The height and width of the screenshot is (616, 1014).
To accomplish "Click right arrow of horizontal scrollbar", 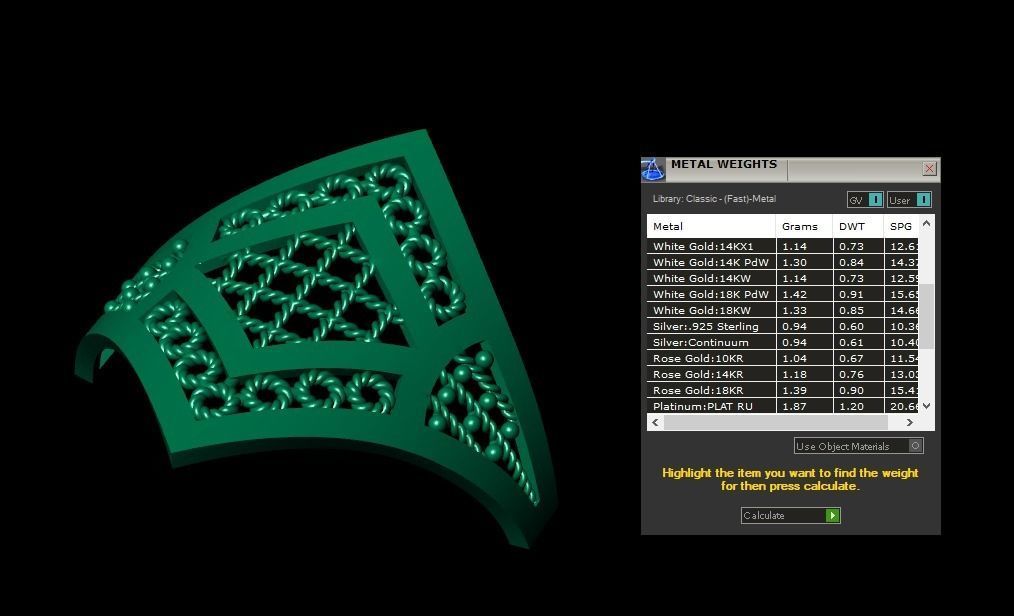I will pyautogui.click(x=910, y=422).
